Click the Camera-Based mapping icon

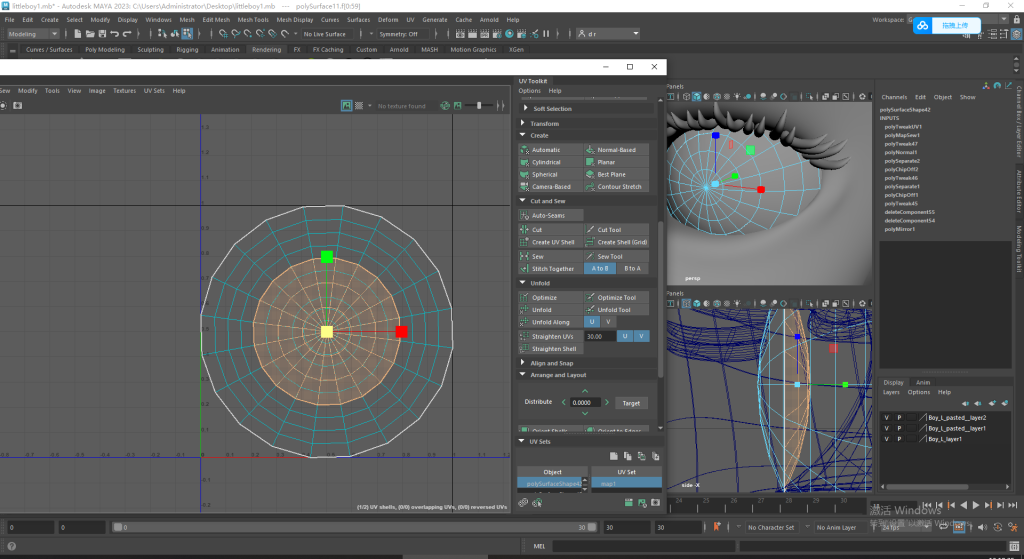point(524,187)
